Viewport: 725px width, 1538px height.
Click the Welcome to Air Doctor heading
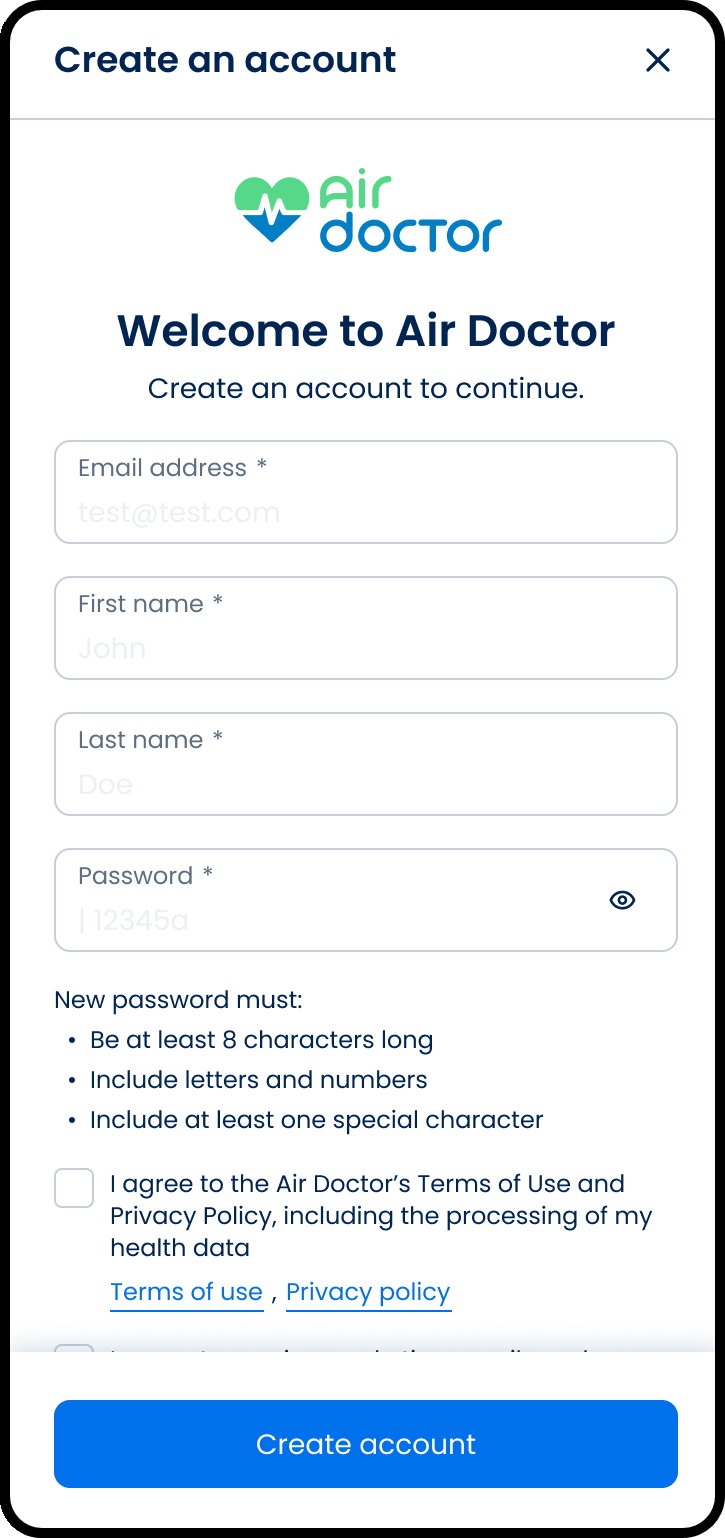point(366,330)
